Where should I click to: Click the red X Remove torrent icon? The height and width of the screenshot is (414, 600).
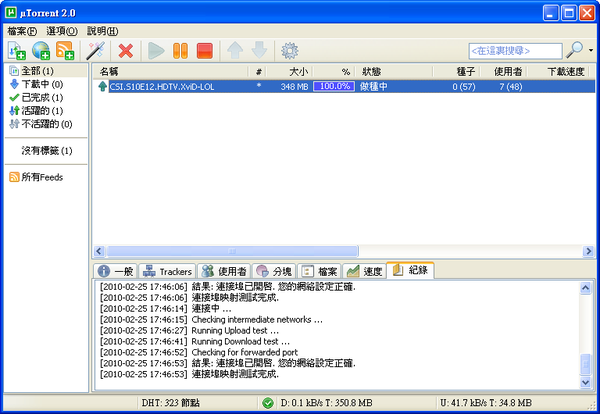click(x=126, y=51)
